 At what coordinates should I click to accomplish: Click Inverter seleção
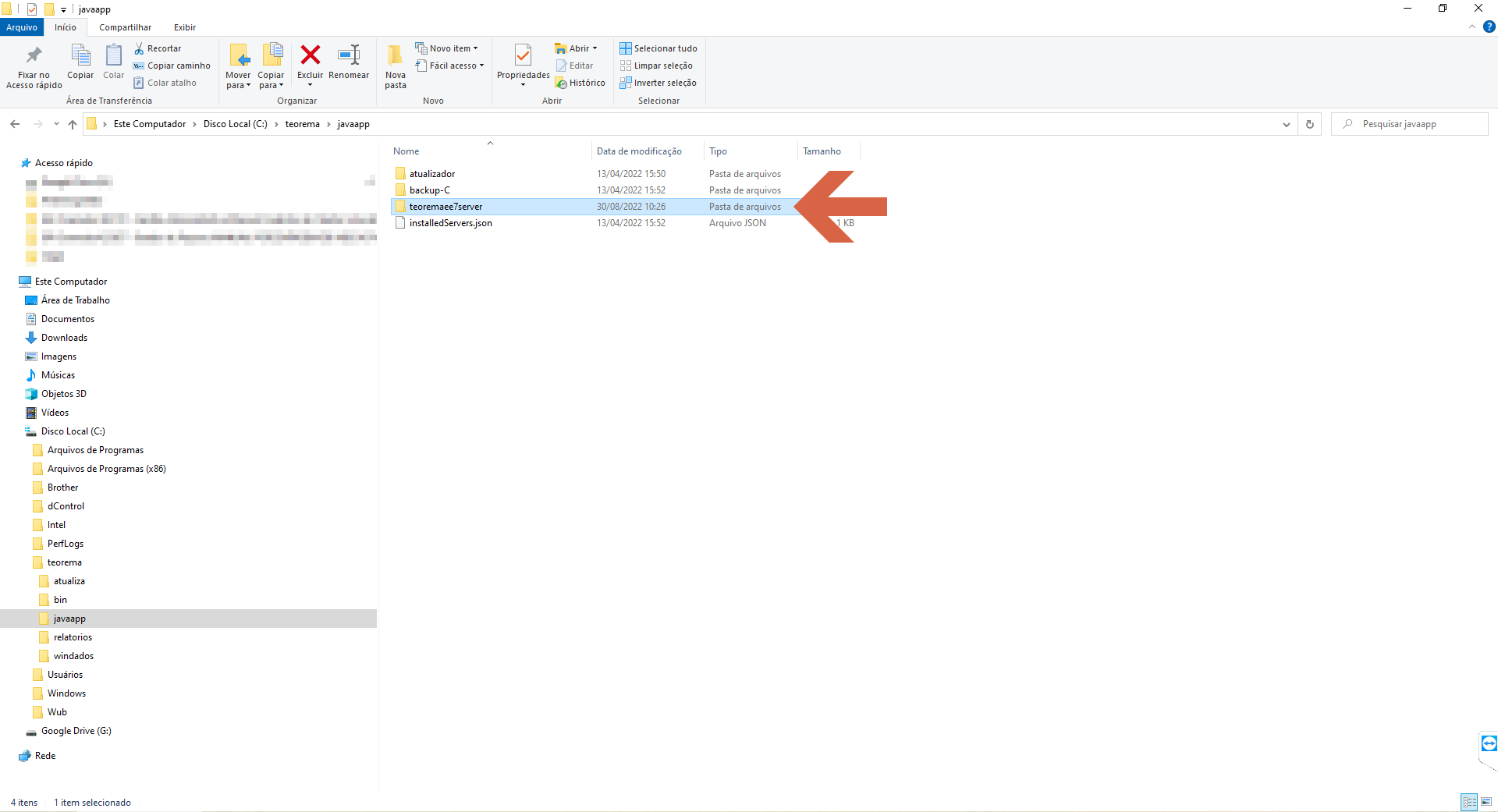tap(658, 83)
